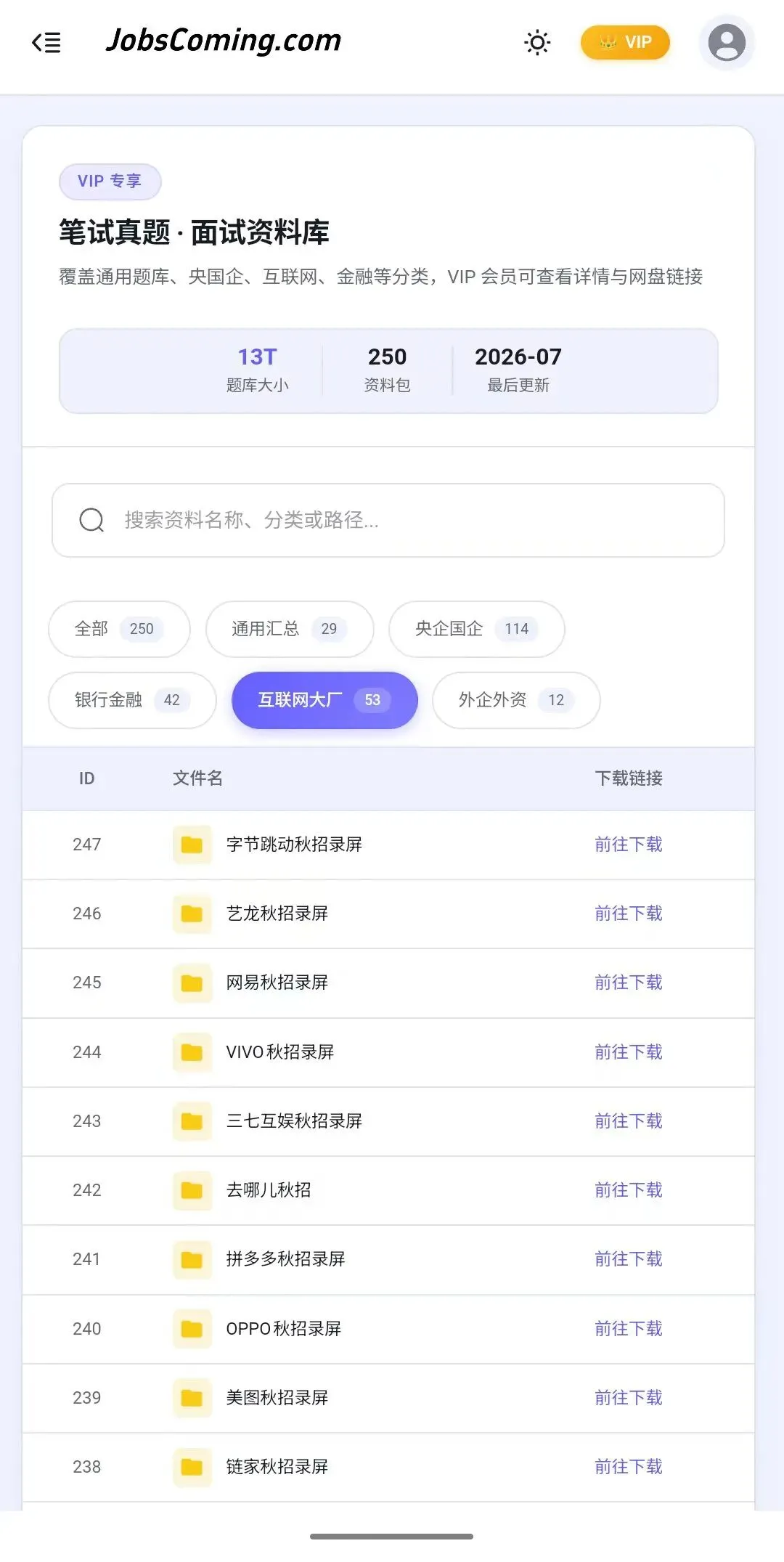
Task: Click the search magnifier icon
Action: tap(91, 520)
